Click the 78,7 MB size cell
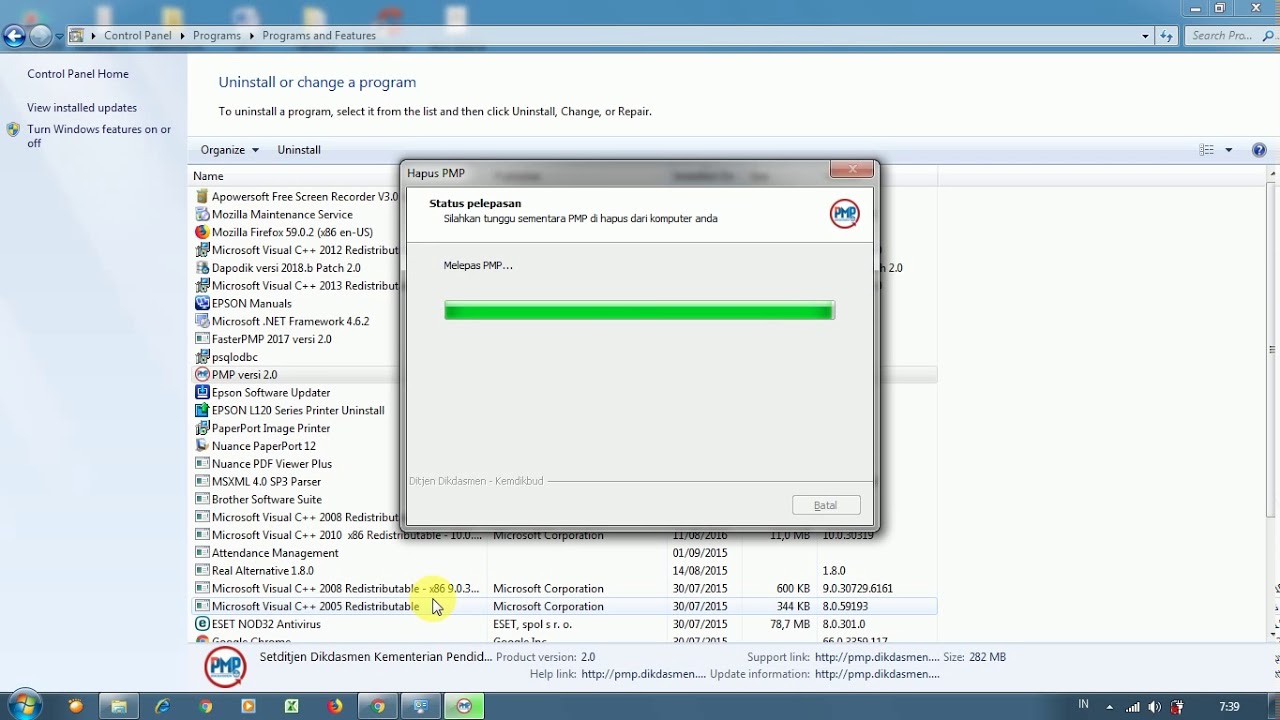The width and height of the screenshot is (1280, 720). [x=791, y=624]
